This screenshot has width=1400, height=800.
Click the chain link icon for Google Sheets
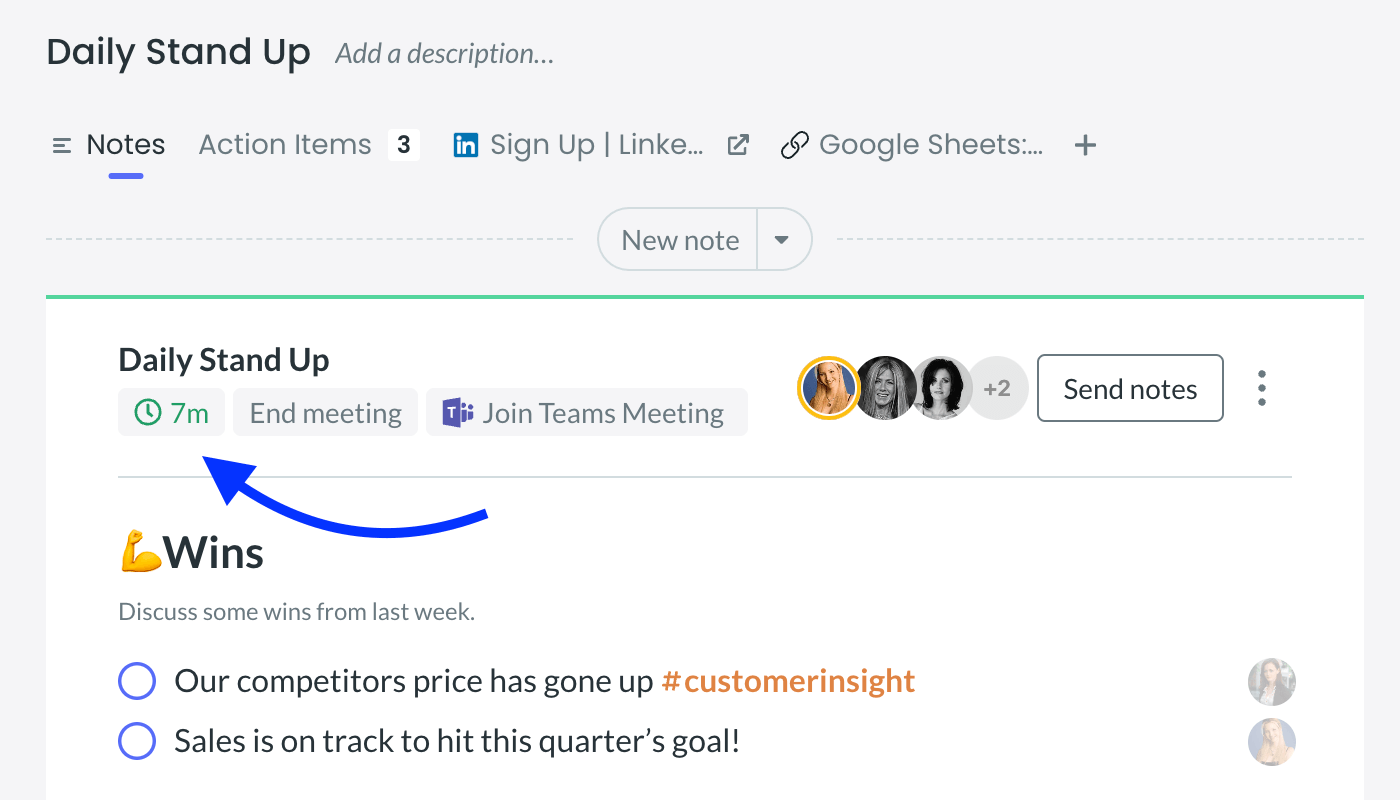tap(794, 146)
